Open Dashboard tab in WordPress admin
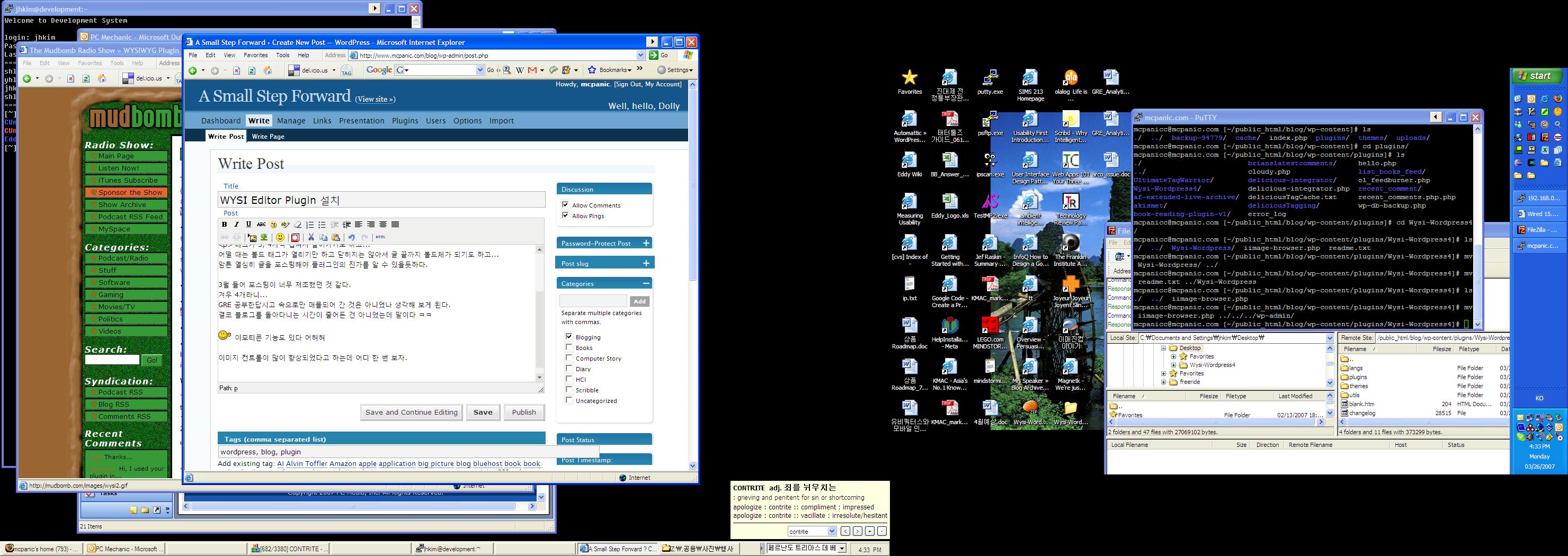Image resolution: width=1568 pixels, height=556 pixels. 221,120
